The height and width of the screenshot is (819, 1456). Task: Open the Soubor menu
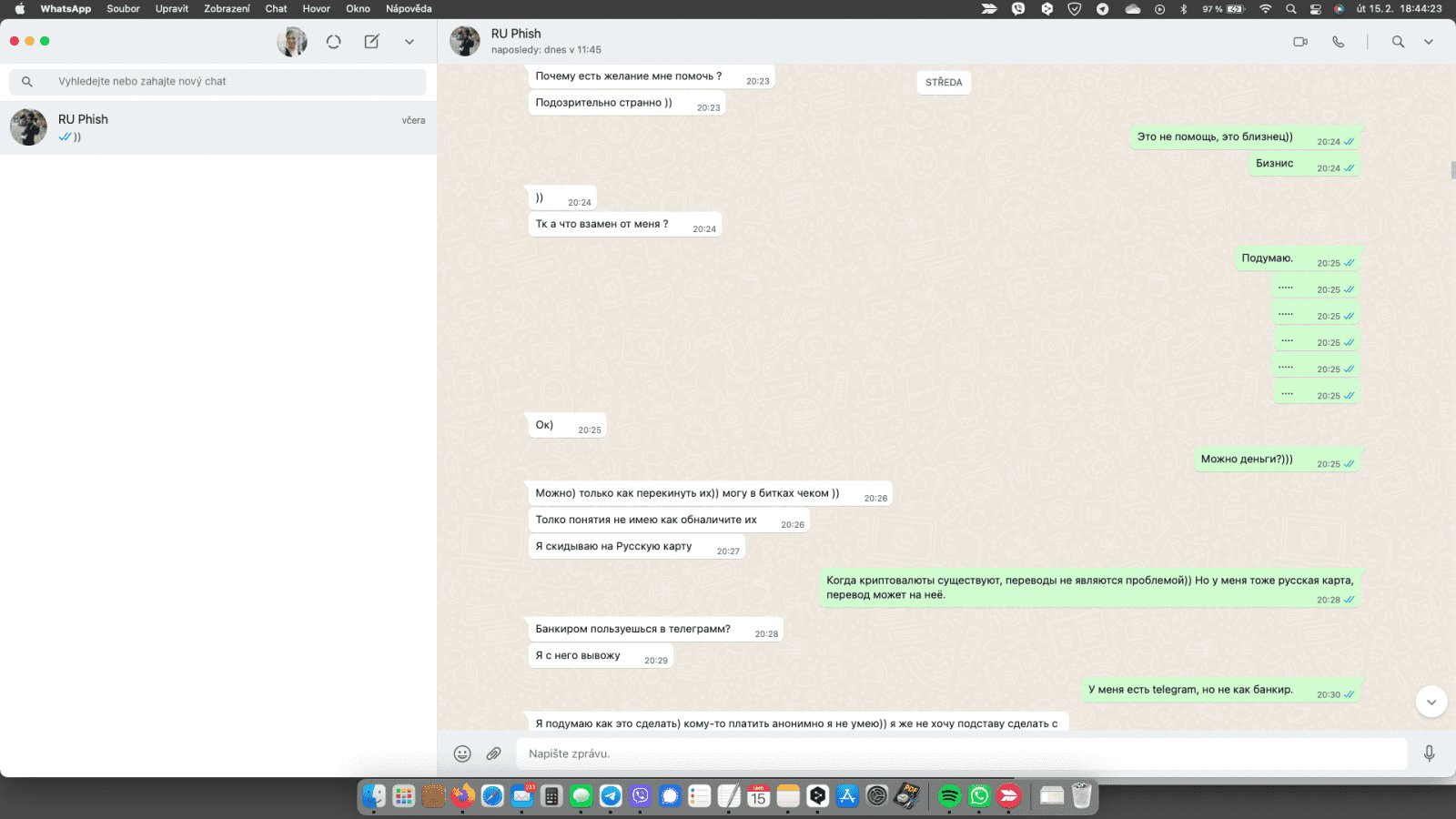click(x=123, y=9)
